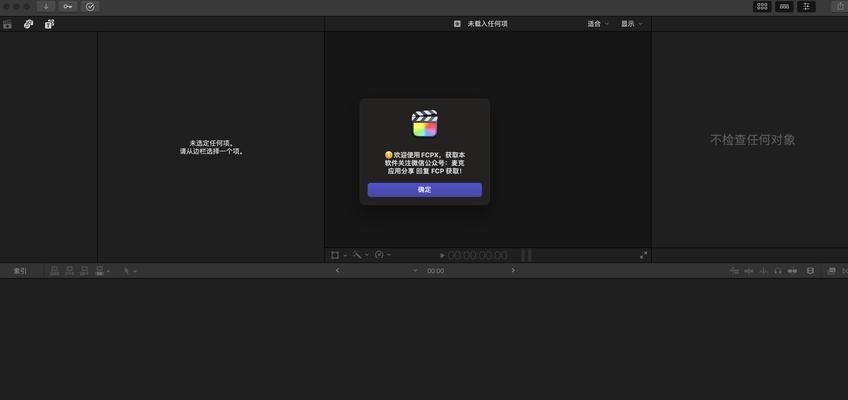Open background tasks checkmark circle icon
The image size is (848, 400).
click(90, 6)
